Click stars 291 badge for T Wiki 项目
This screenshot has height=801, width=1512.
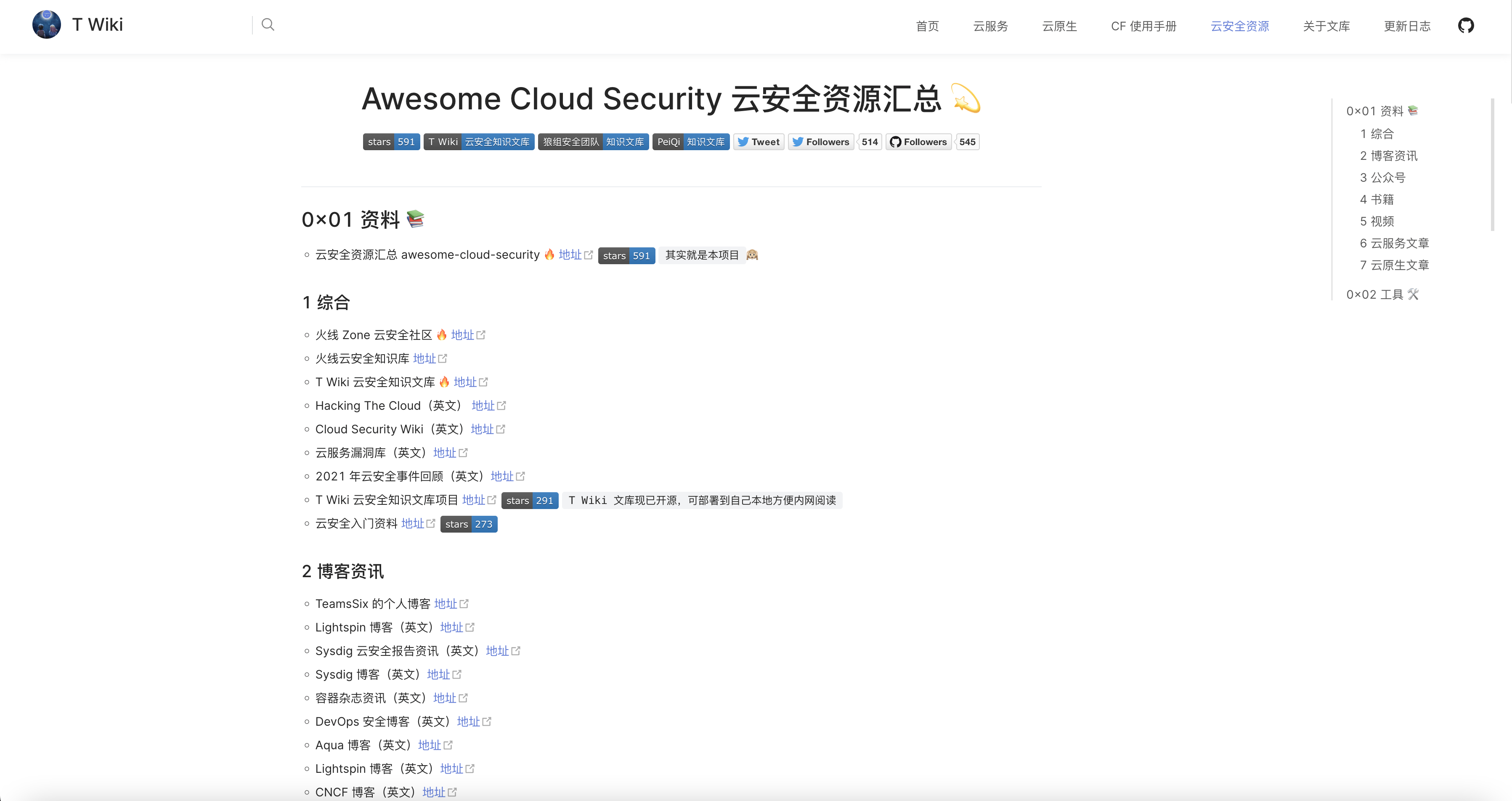[529, 501]
